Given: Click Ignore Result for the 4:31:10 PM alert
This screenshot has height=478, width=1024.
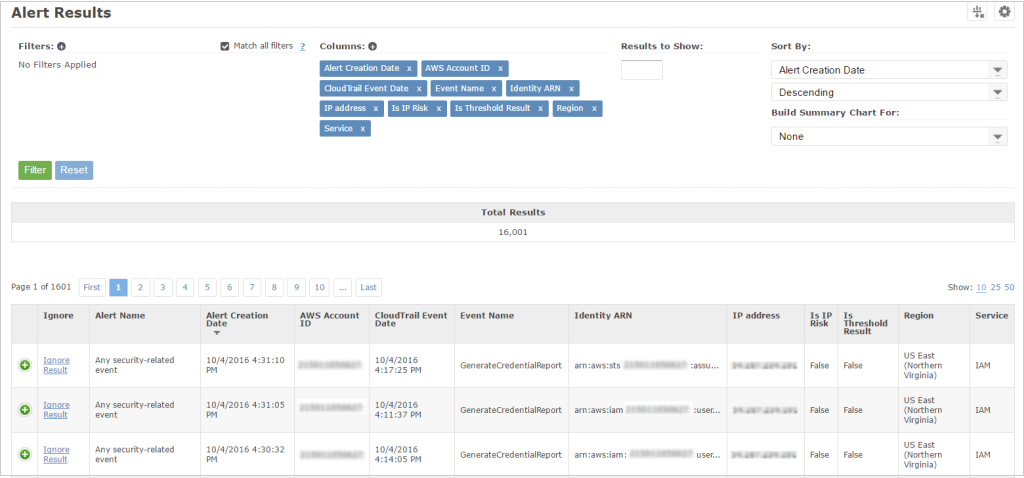Looking at the screenshot, I should (x=56, y=365).
